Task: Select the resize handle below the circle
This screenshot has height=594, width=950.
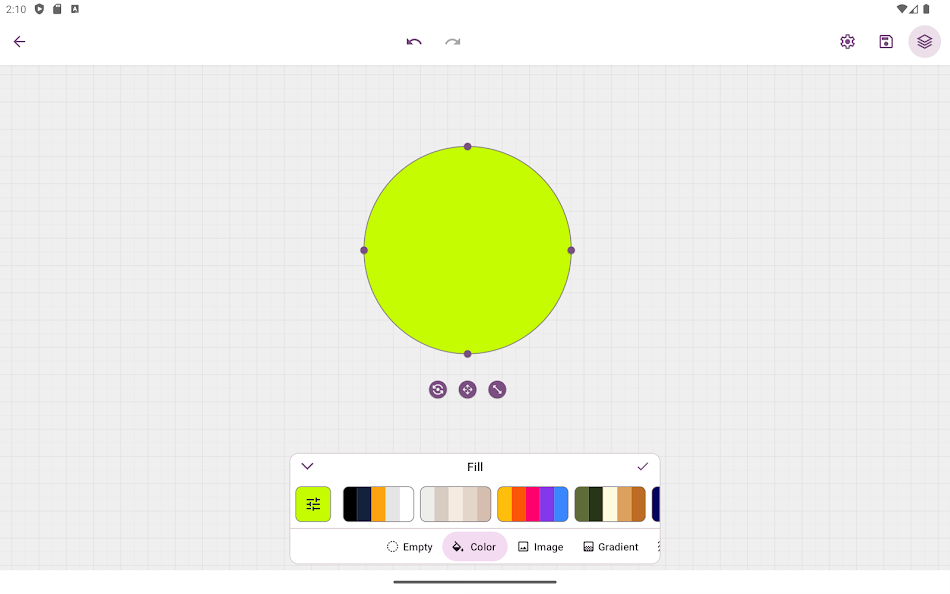Action: (x=497, y=389)
